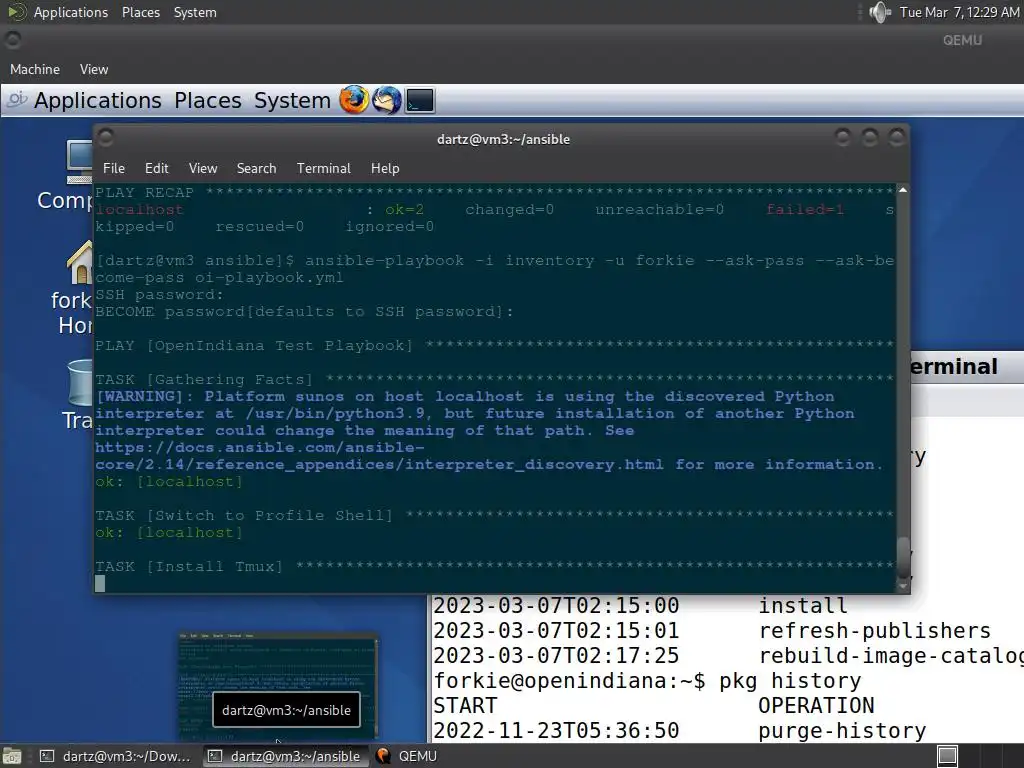Click 'failed=1' text in recap
Image resolution: width=1024 pixels, height=768 pixels.
point(805,210)
